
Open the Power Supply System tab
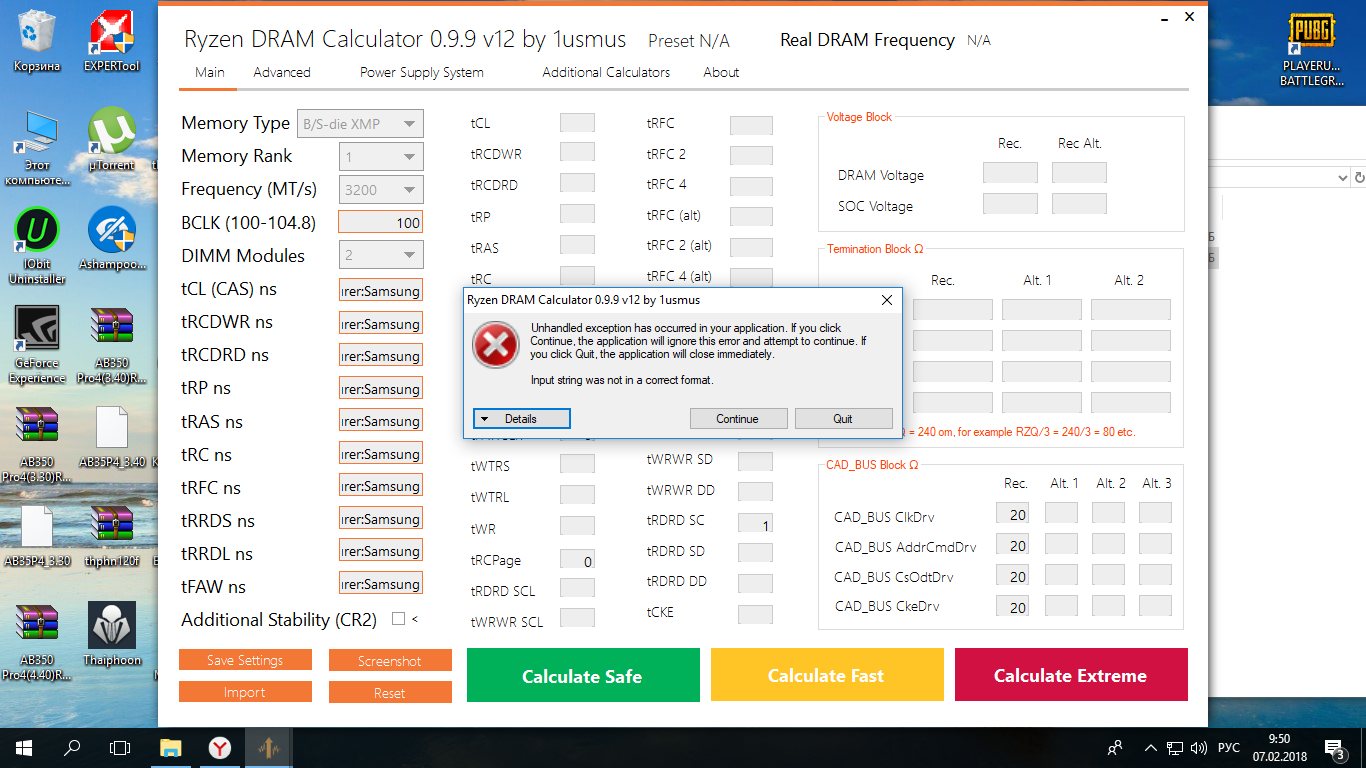[x=422, y=72]
